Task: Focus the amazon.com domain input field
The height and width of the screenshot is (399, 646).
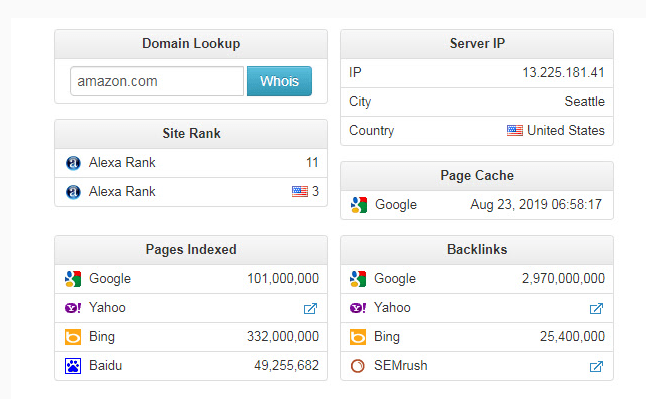Action: tap(157, 81)
